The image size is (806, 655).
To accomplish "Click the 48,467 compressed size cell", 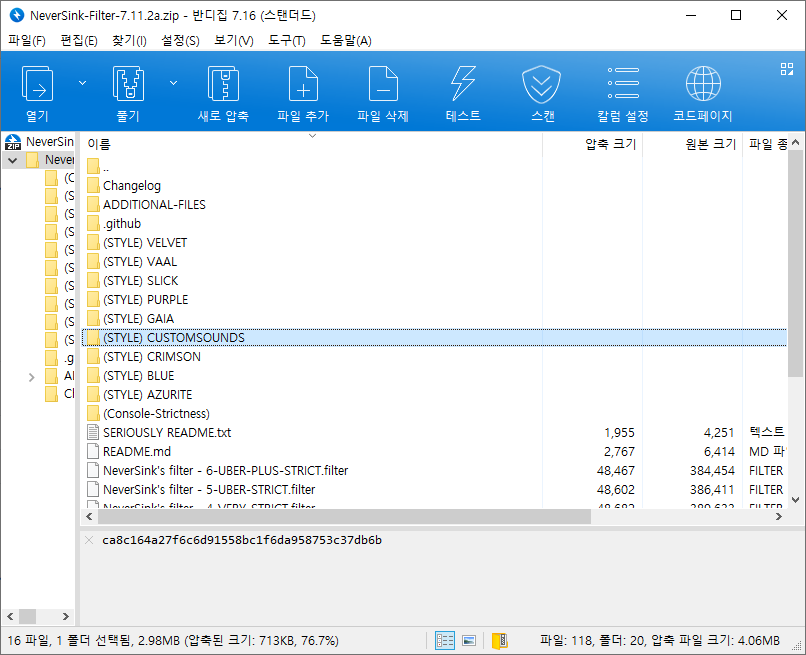I will (615, 471).
